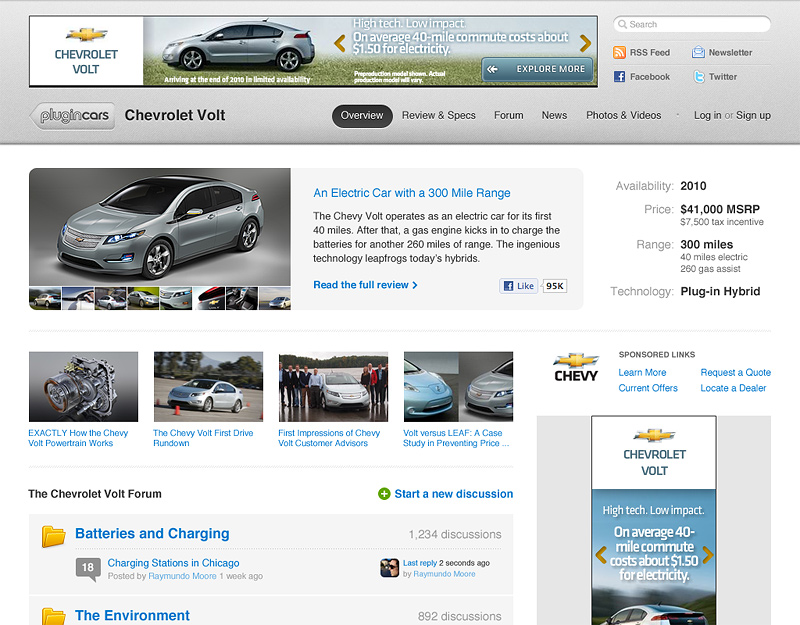Click the 95K like count badge
The width and height of the screenshot is (800, 625).
(x=555, y=286)
